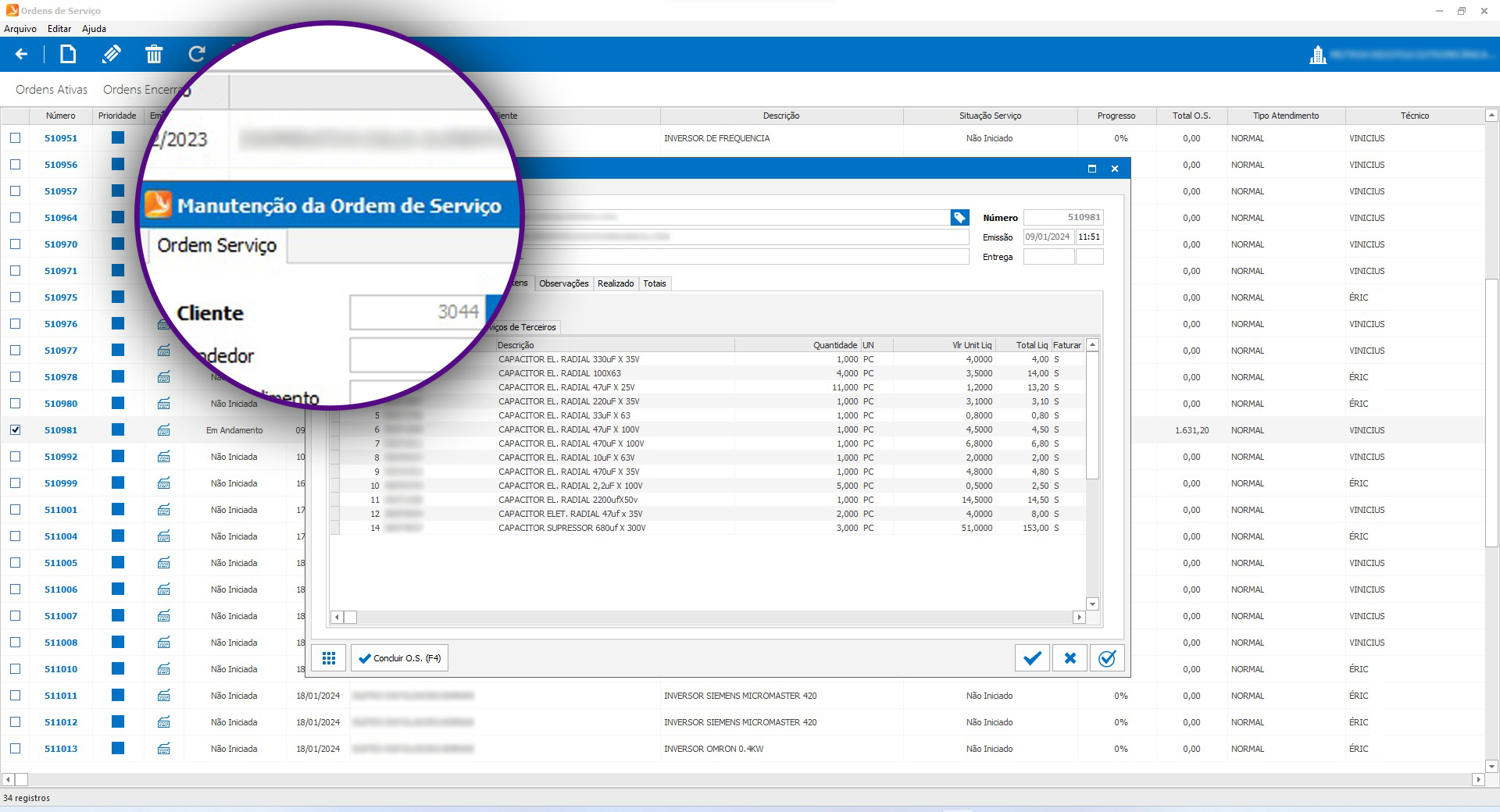1500x812 pixels.
Task: Click the printer icon in row 510977
Action: point(164,351)
